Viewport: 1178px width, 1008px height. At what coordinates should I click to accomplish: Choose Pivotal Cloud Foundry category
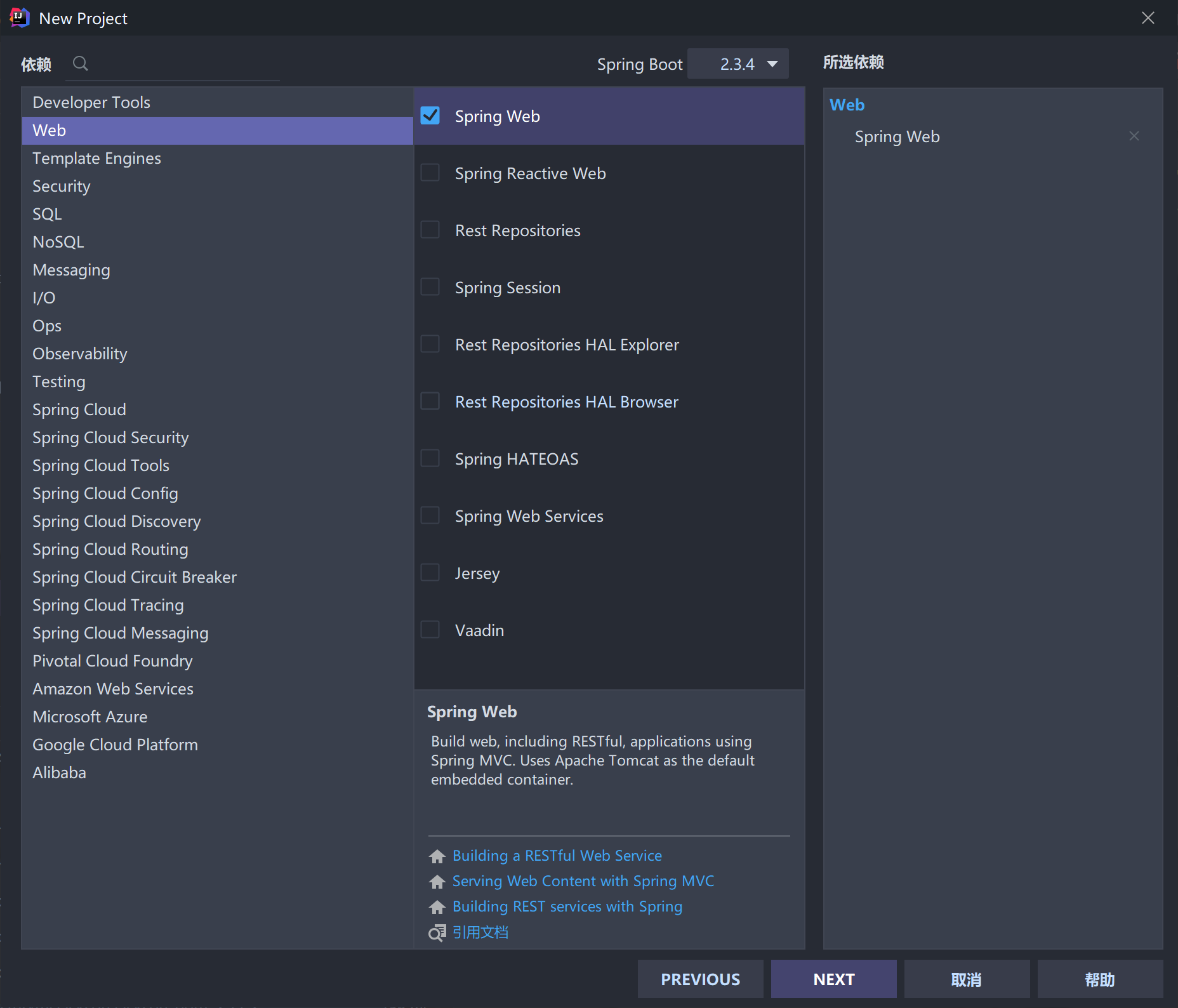tap(217, 661)
